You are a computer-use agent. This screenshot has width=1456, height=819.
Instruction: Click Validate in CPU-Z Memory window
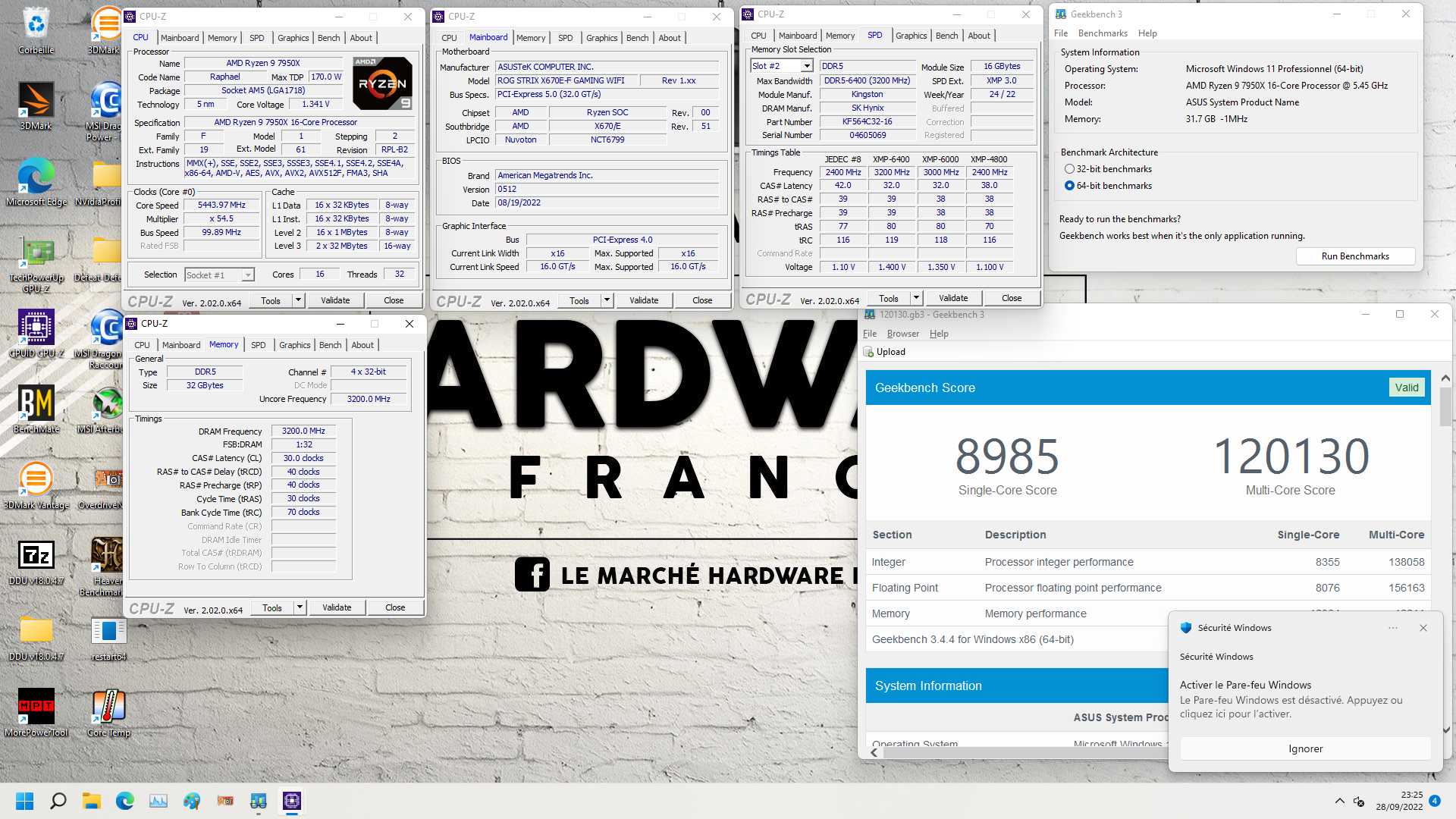pos(337,608)
